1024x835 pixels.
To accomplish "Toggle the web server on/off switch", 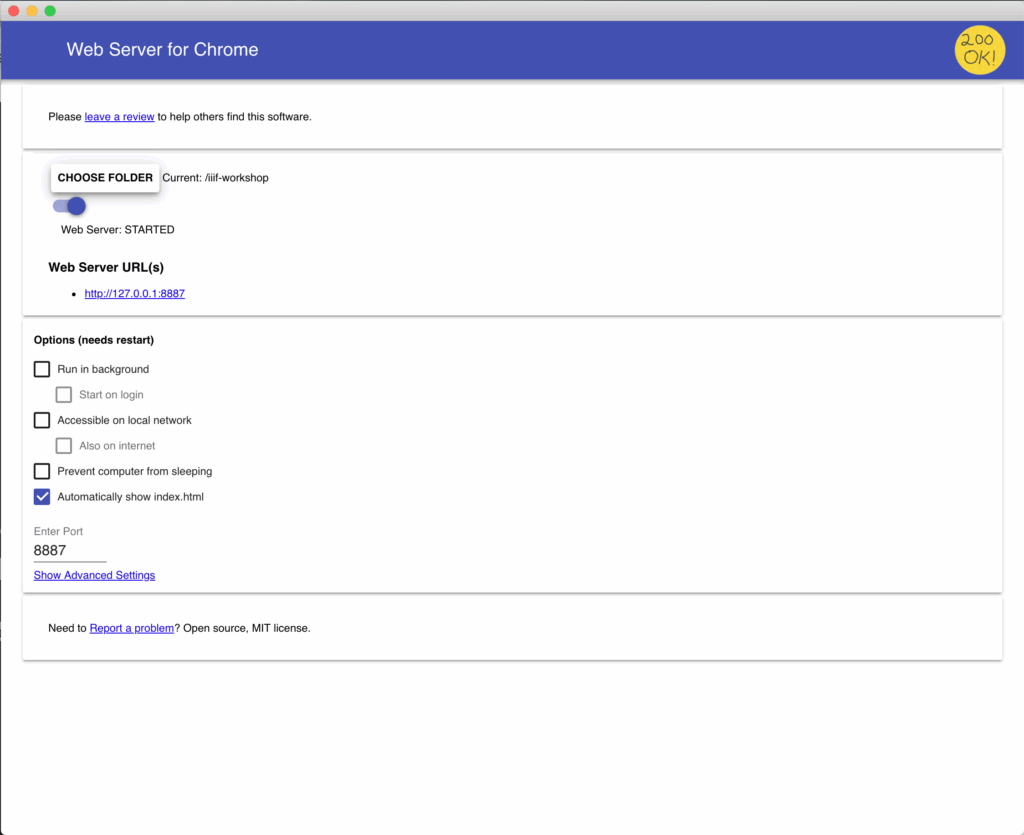I will coord(69,206).
